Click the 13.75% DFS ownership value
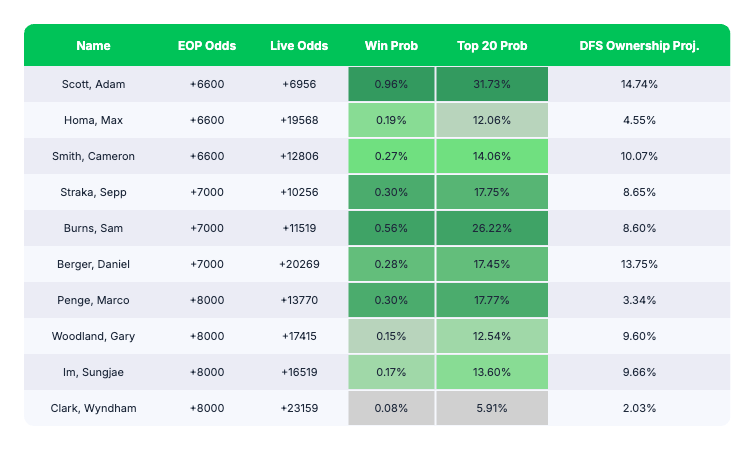This screenshot has width=754, height=450. coord(639,264)
